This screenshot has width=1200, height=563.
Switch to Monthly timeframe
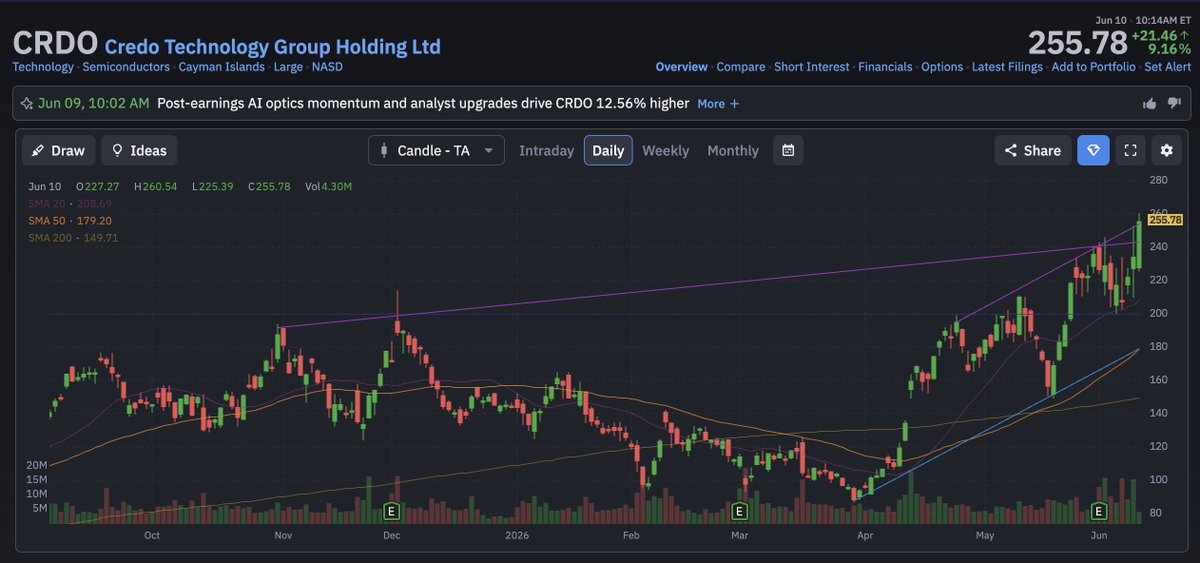(733, 150)
